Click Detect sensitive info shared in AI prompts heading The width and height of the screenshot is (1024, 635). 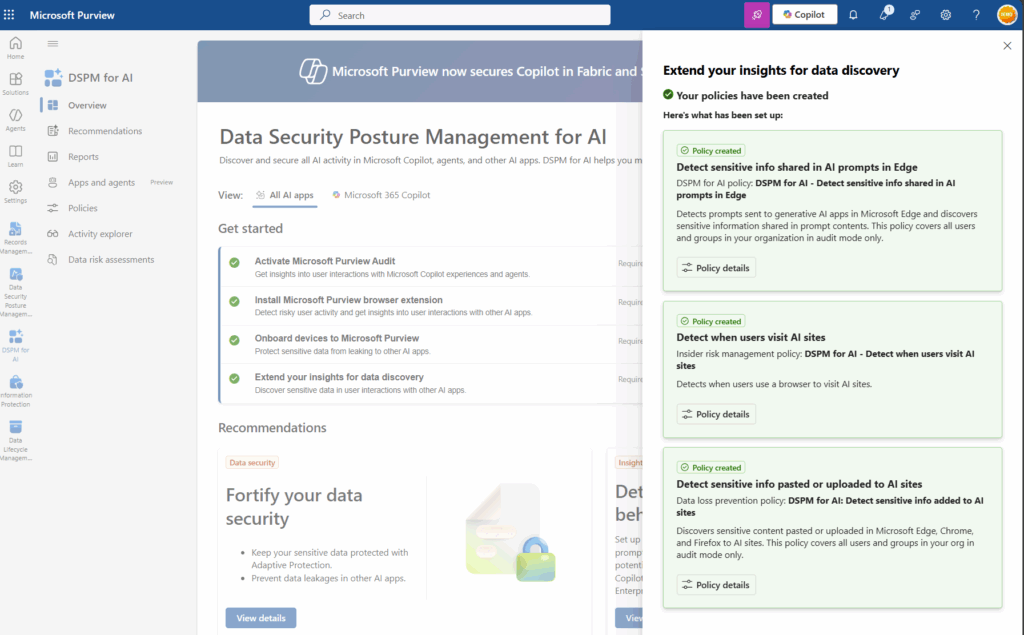[797, 167]
